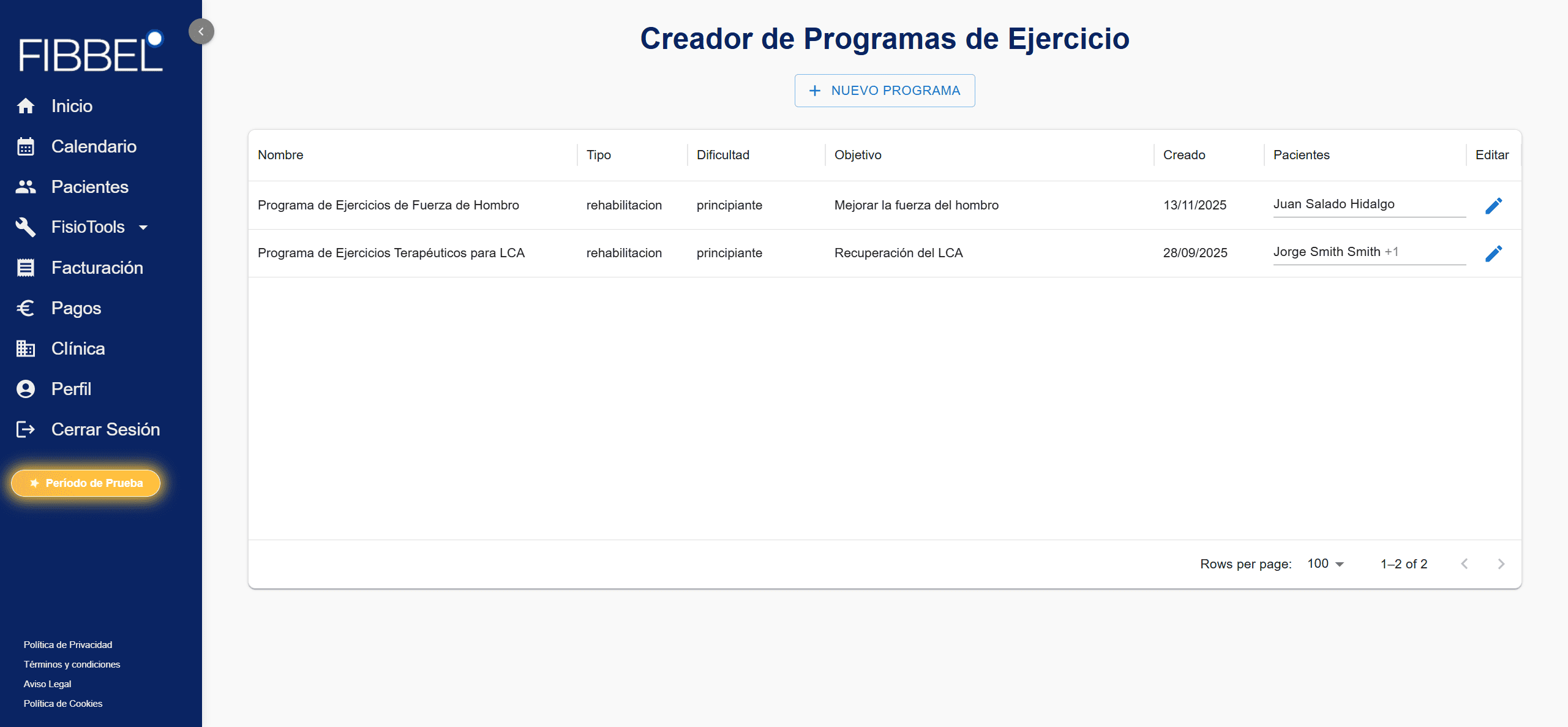Viewport: 1568px width, 727px height.
Task: Click the Inicio home icon
Action: (26, 106)
